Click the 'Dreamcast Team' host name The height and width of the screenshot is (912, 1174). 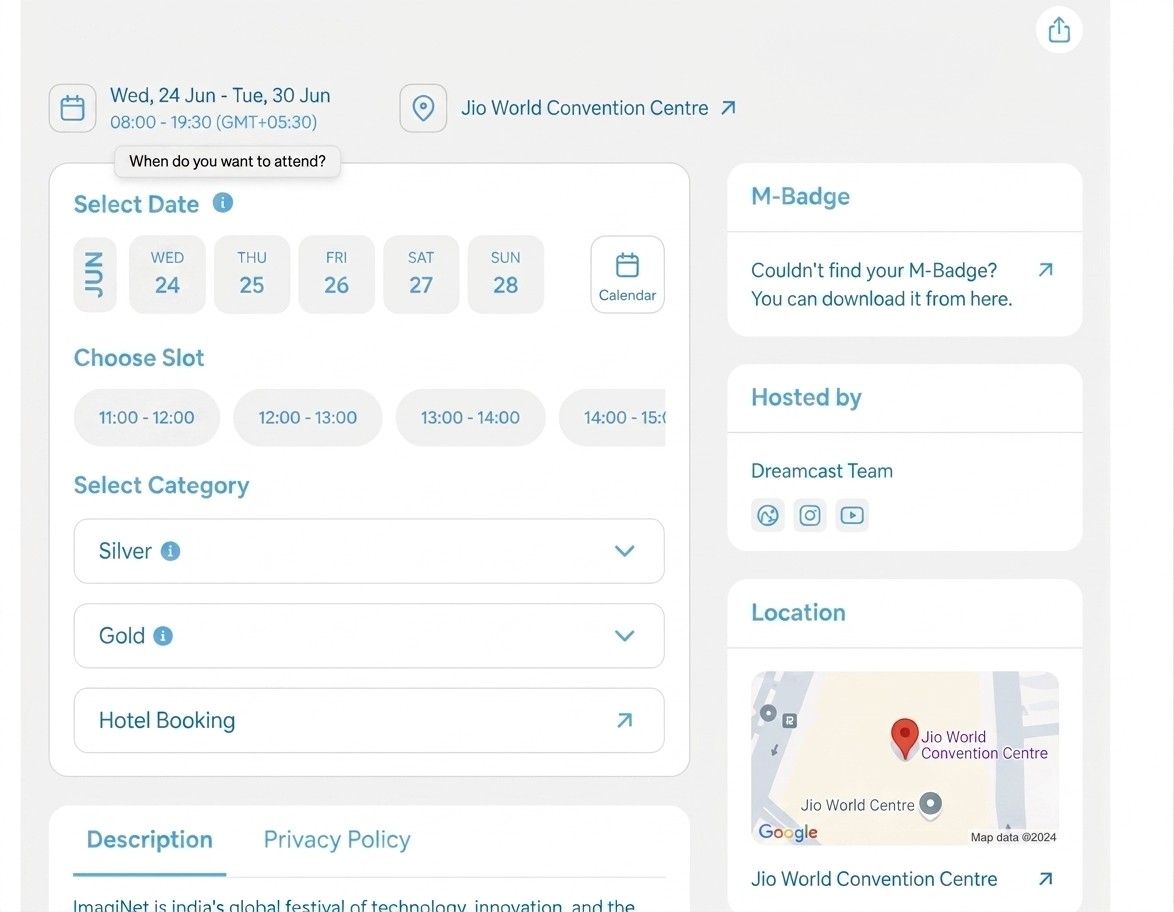[822, 471]
